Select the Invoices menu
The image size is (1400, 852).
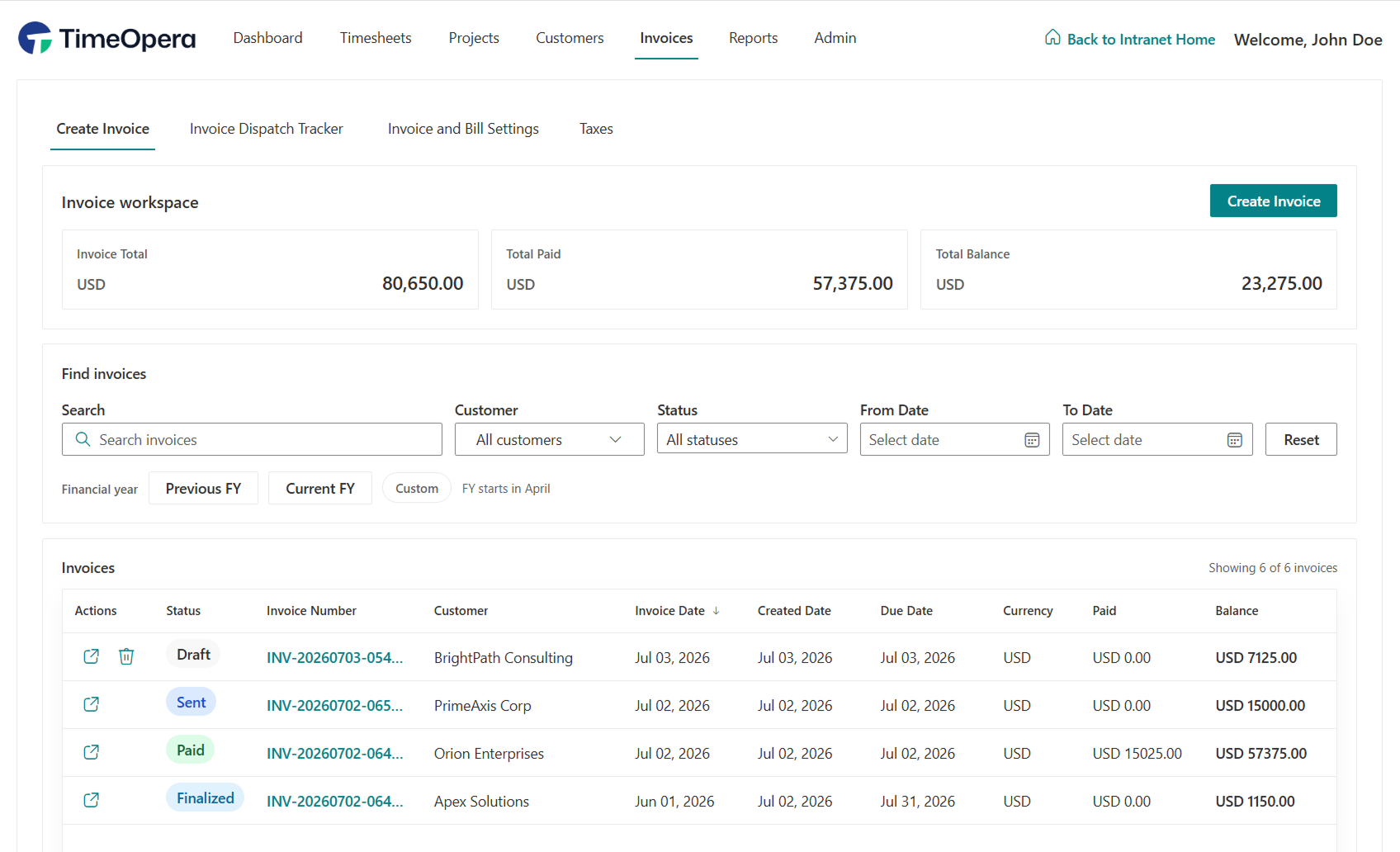point(666,38)
